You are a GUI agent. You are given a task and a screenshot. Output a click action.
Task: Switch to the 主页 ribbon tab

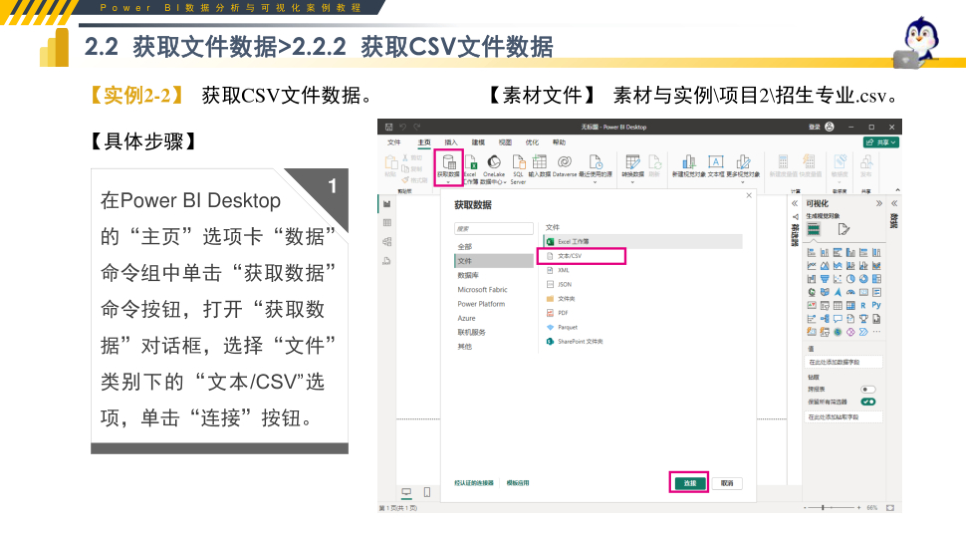point(424,142)
